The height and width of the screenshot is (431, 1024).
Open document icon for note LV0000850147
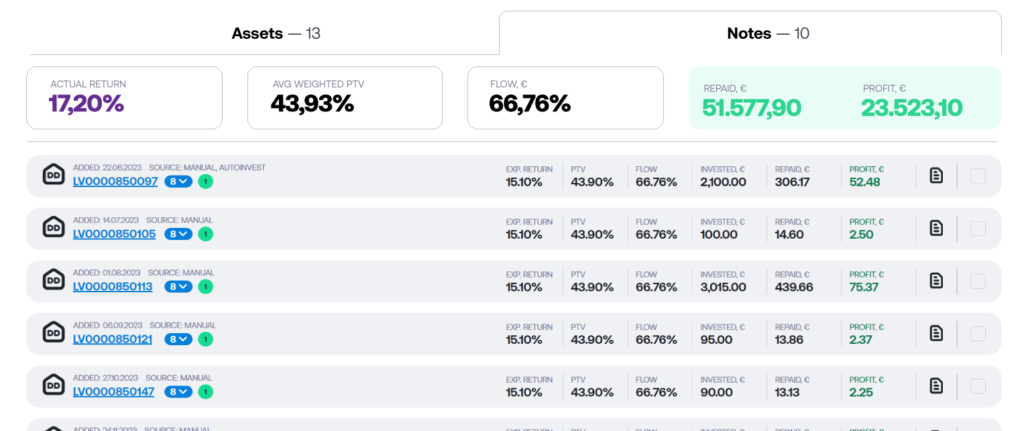point(936,385)
